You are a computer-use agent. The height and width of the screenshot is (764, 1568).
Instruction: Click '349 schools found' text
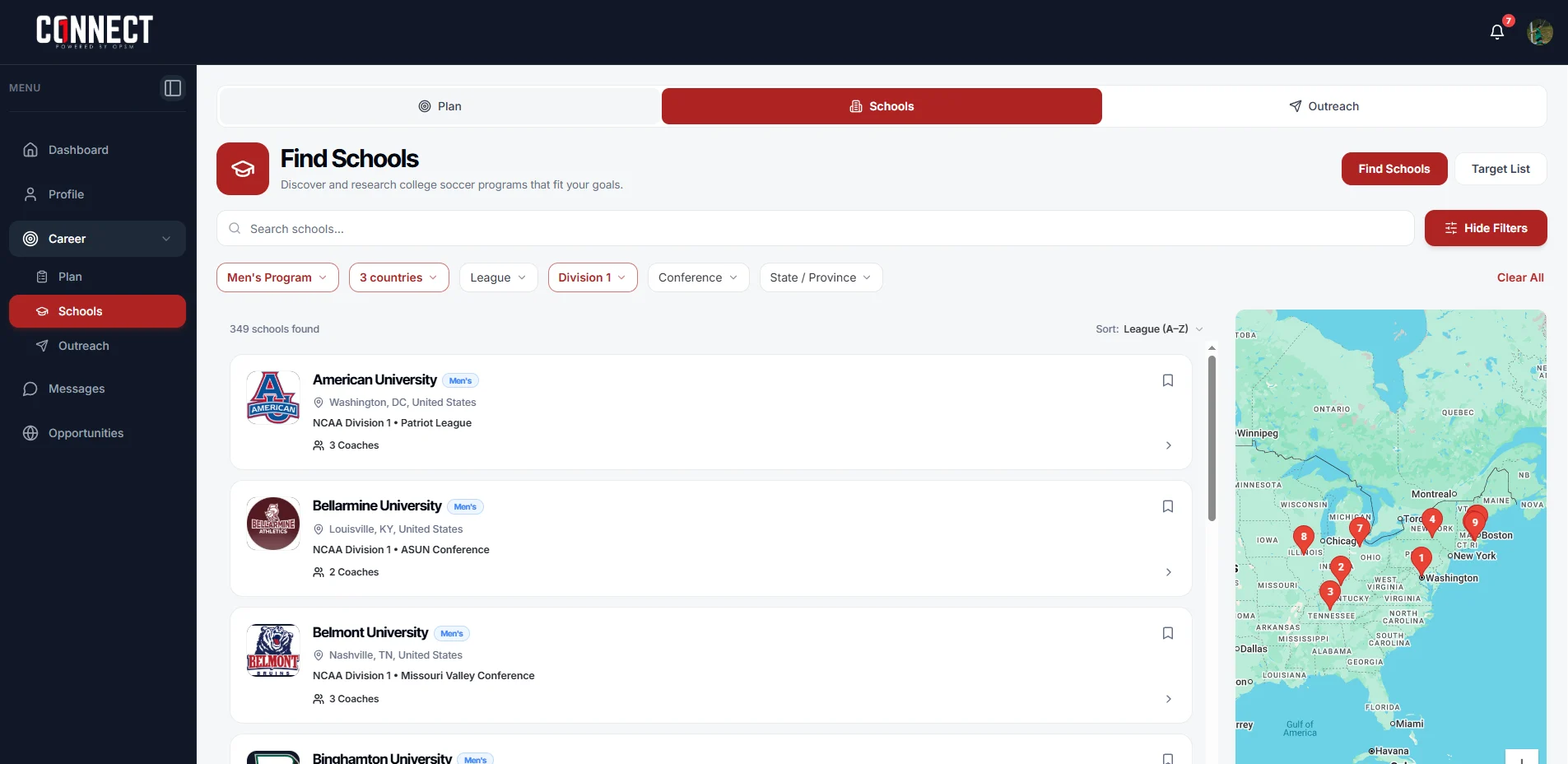tap(274, 329)
